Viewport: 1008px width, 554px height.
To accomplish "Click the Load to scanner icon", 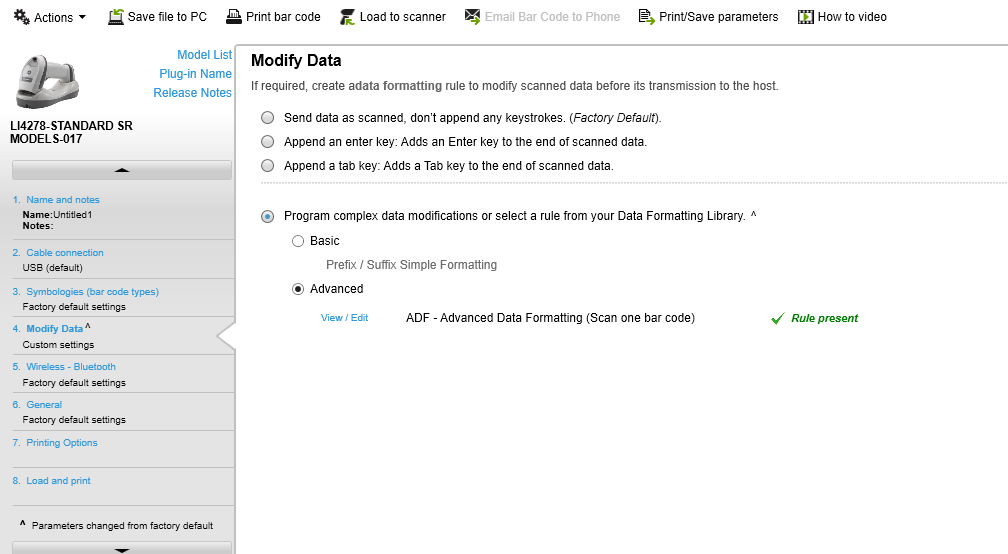I will click(x=347, y=17).
